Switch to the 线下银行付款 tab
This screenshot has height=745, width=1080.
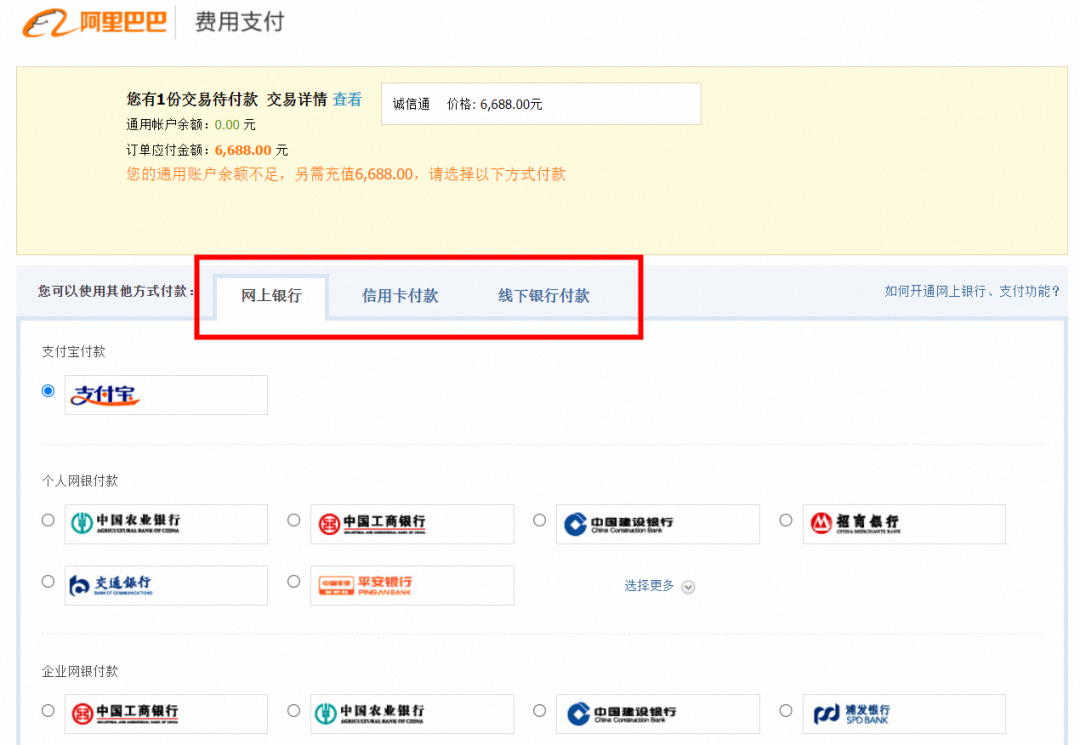(544, 296)
